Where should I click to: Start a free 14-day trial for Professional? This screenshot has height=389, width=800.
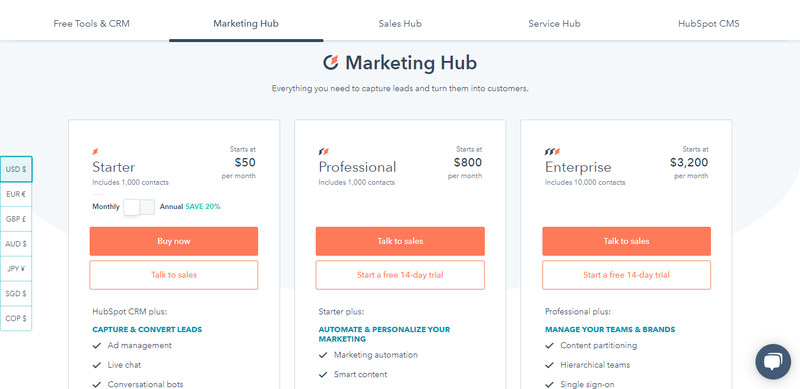400,275
